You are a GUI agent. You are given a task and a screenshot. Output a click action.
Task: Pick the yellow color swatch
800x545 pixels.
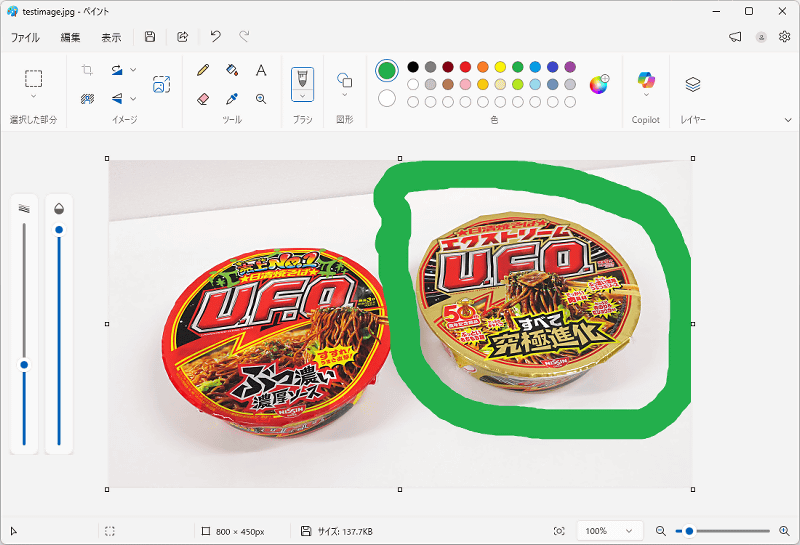501,67
